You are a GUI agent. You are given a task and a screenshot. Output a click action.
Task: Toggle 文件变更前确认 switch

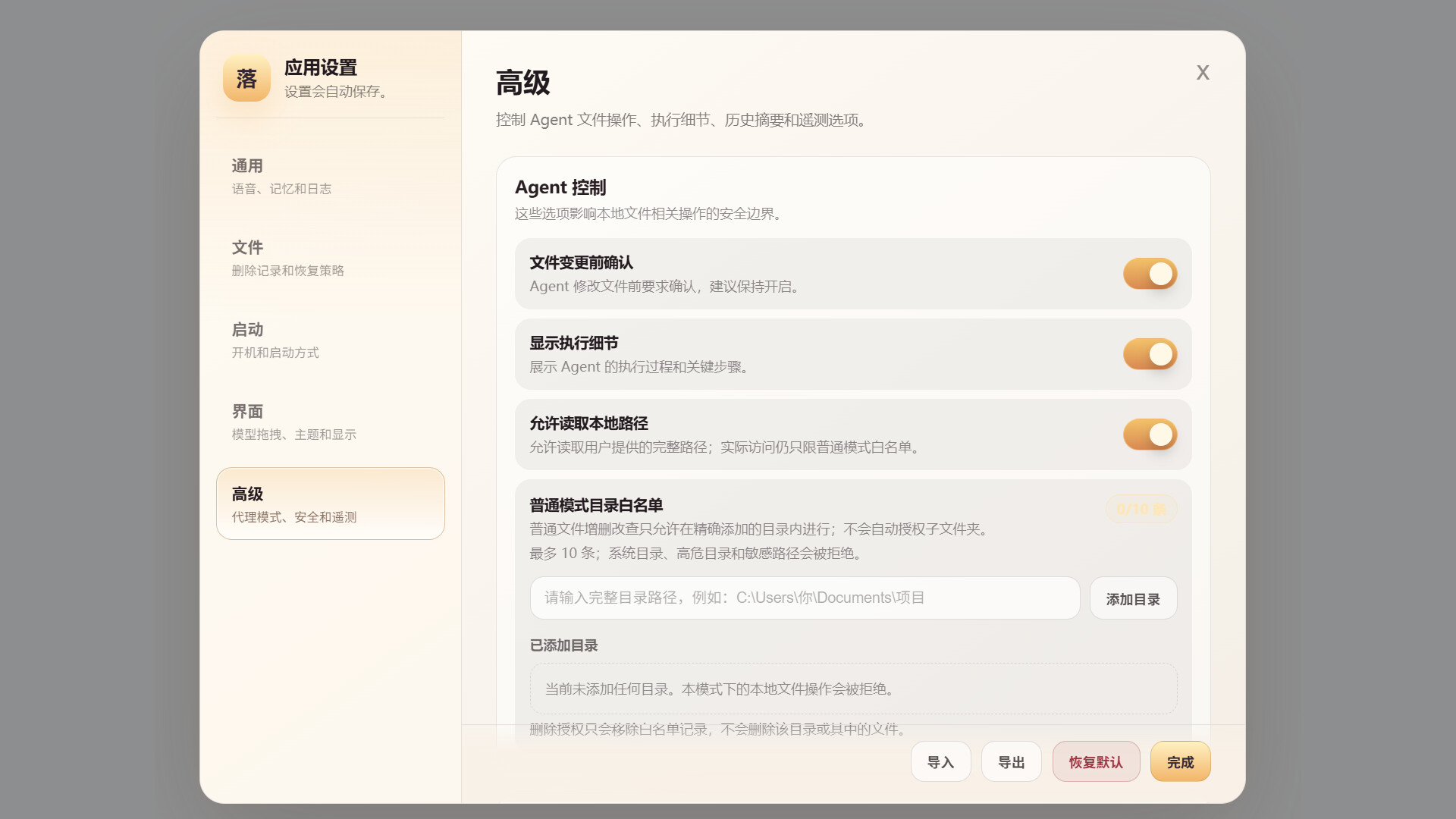click(1150, 274)
